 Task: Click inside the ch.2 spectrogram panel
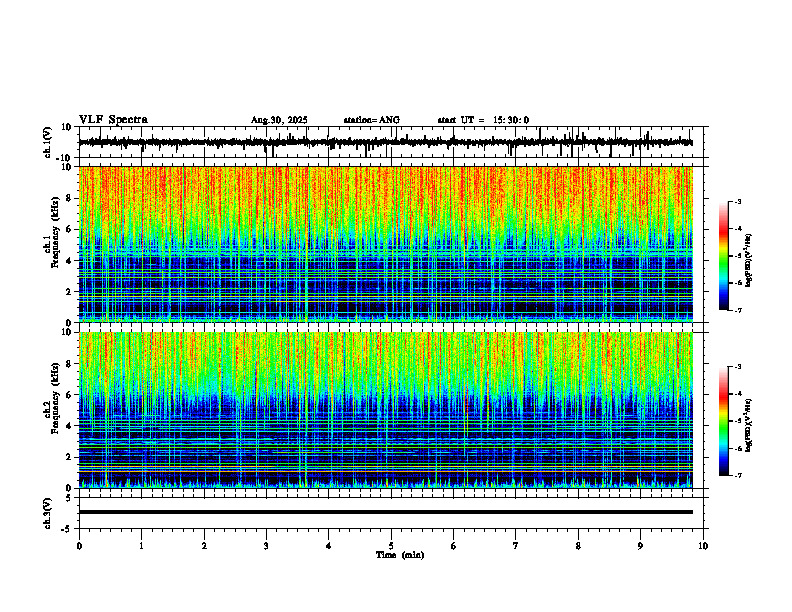(x=386, y=410)
